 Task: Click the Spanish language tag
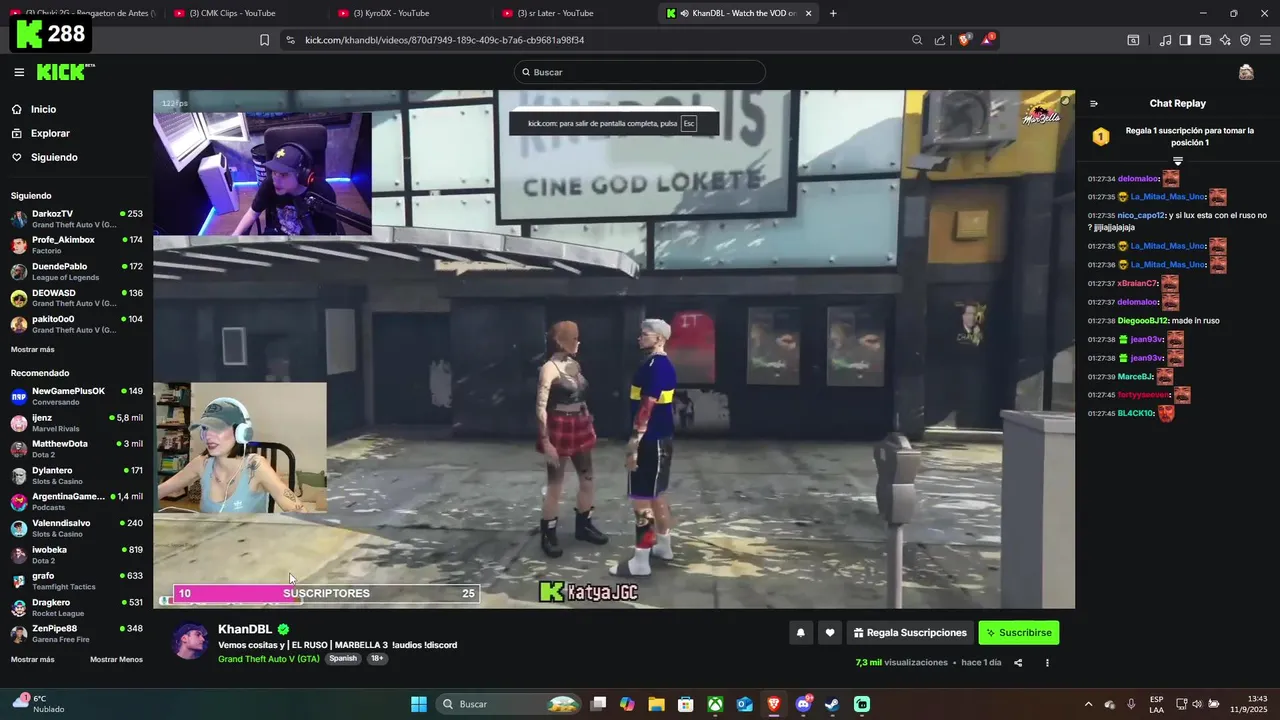(343, 659)
